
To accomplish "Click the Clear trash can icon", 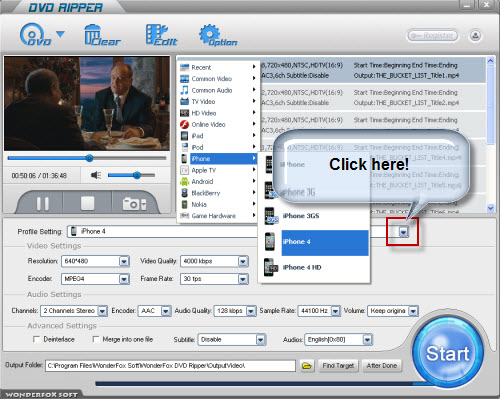I will tap(102, 35).
